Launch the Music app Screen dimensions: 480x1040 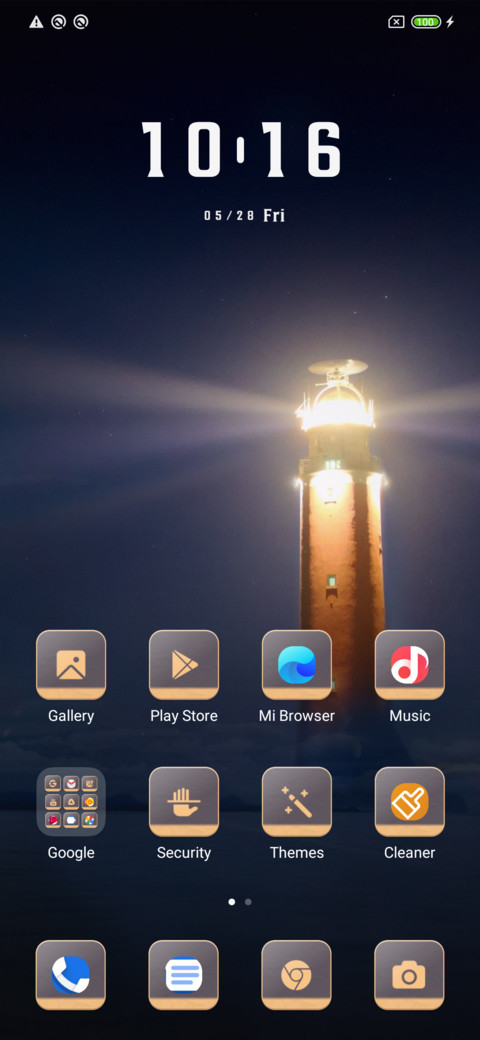pos(410,665)
